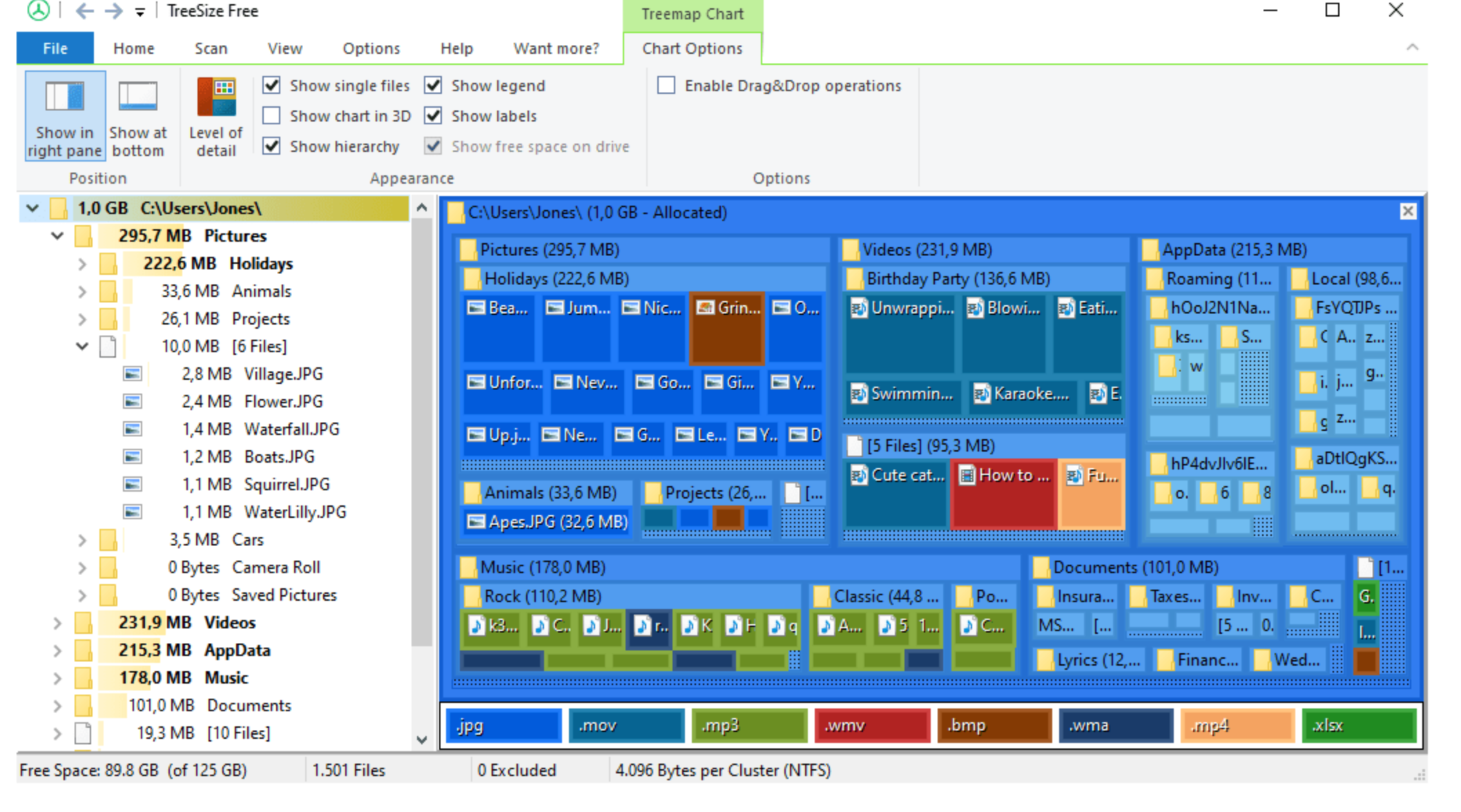Image resolution: width=1461 pixels, height=812 pixels.
Task: Go forward with the forward arrow
Action: [113, 11]
